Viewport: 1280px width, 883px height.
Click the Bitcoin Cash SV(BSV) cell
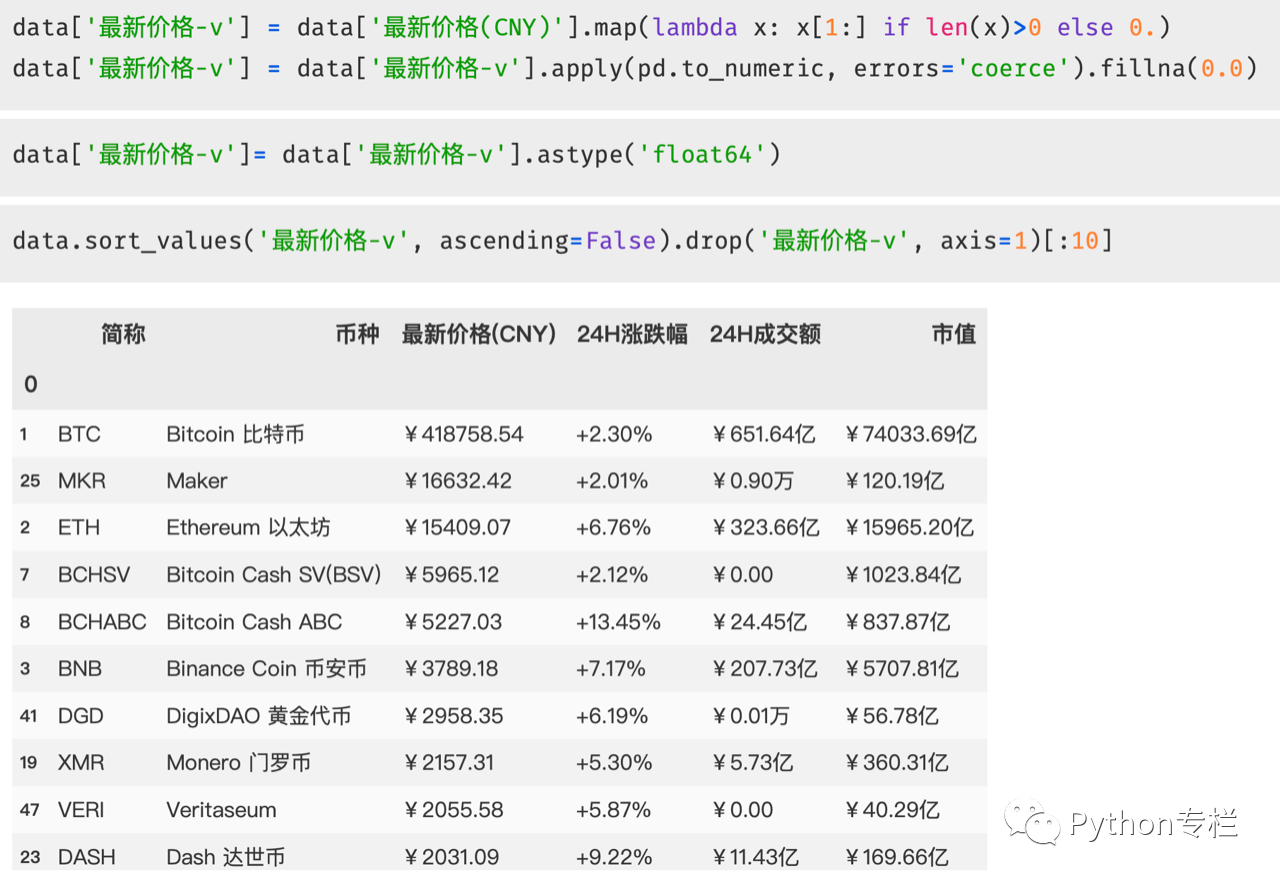[273, 575]
